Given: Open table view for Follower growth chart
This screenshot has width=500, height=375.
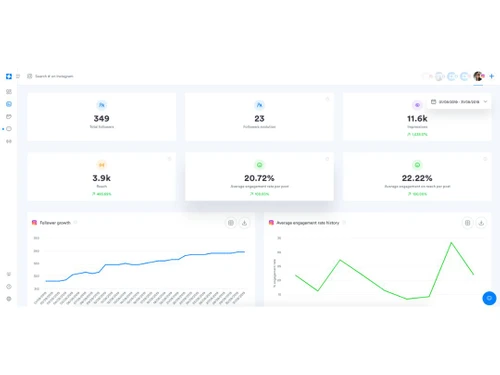Looking at the screenshot, I should pyautogui.click(x=231, y=223).
